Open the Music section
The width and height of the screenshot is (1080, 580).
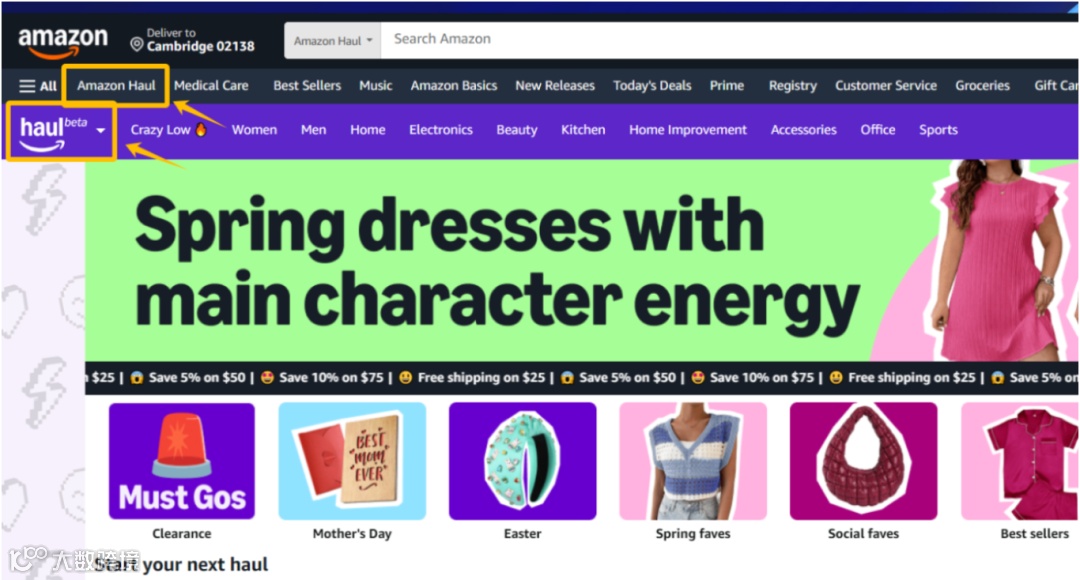[x=375, y=86]
